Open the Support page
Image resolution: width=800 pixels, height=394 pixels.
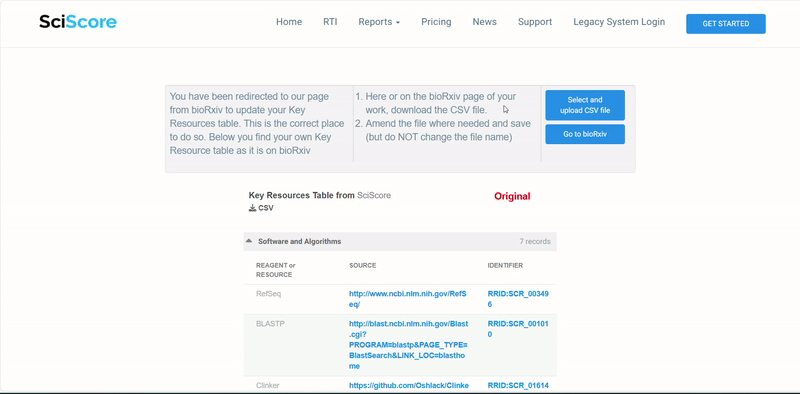[535, 22]
